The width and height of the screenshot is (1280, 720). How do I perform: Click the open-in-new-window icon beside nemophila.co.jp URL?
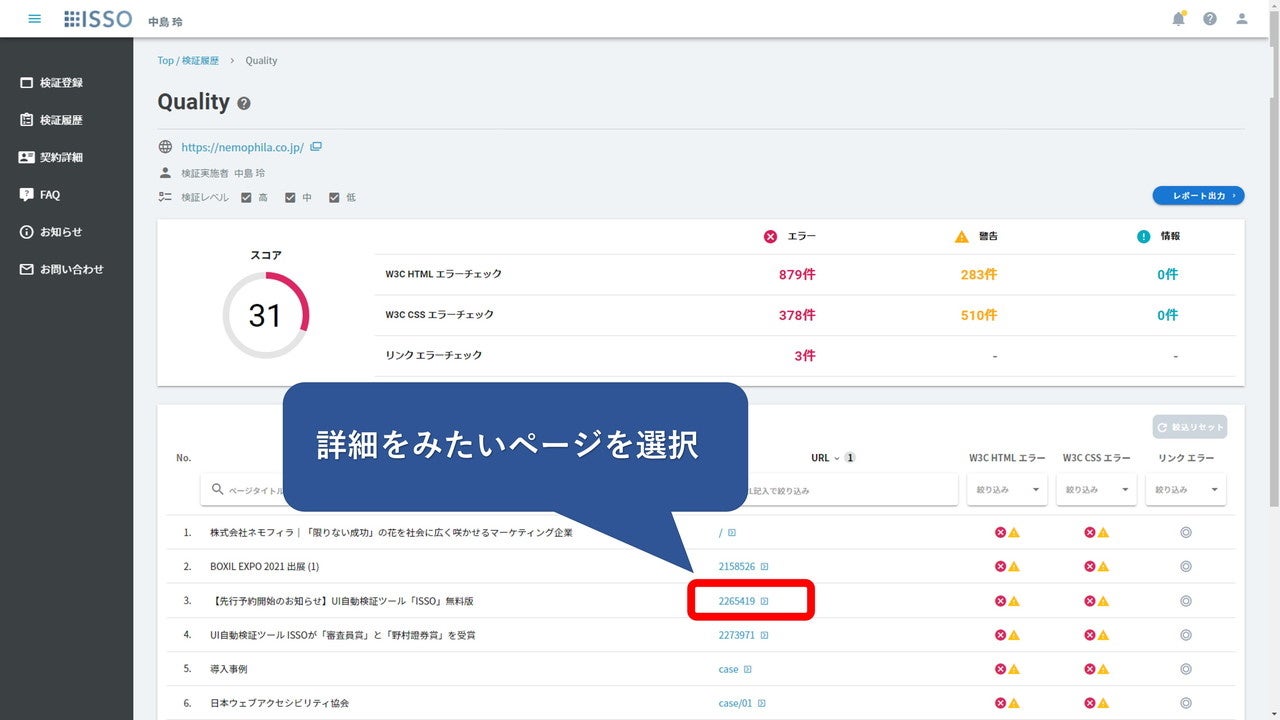coord(316,147)
